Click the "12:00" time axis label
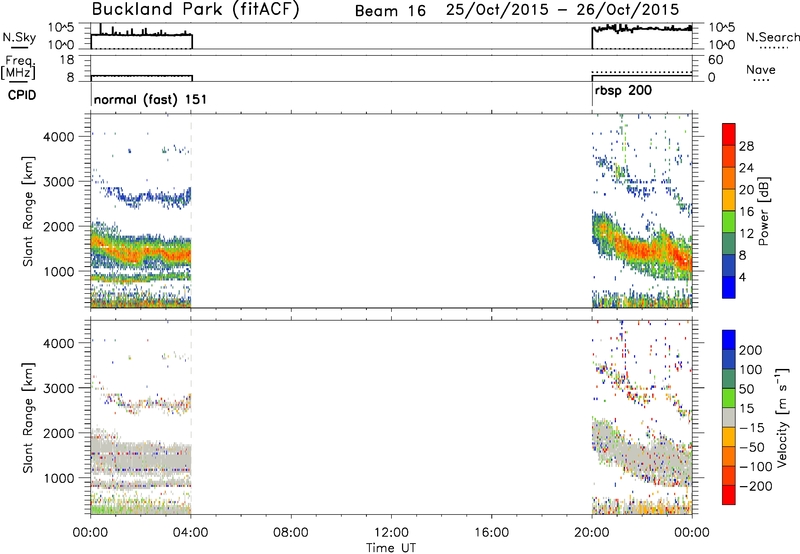Viewport: 800px width, 554px height. point(391,533)
